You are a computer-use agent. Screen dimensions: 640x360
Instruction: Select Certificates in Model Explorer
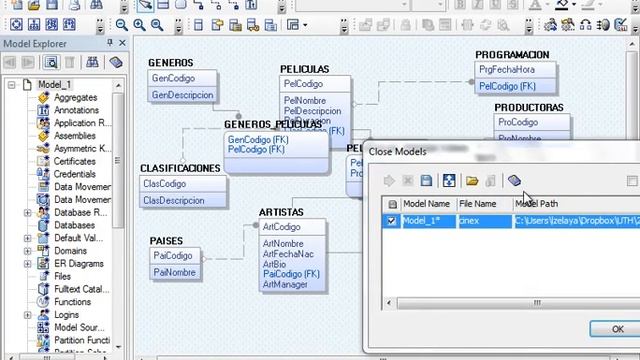(x=75, y=161)
